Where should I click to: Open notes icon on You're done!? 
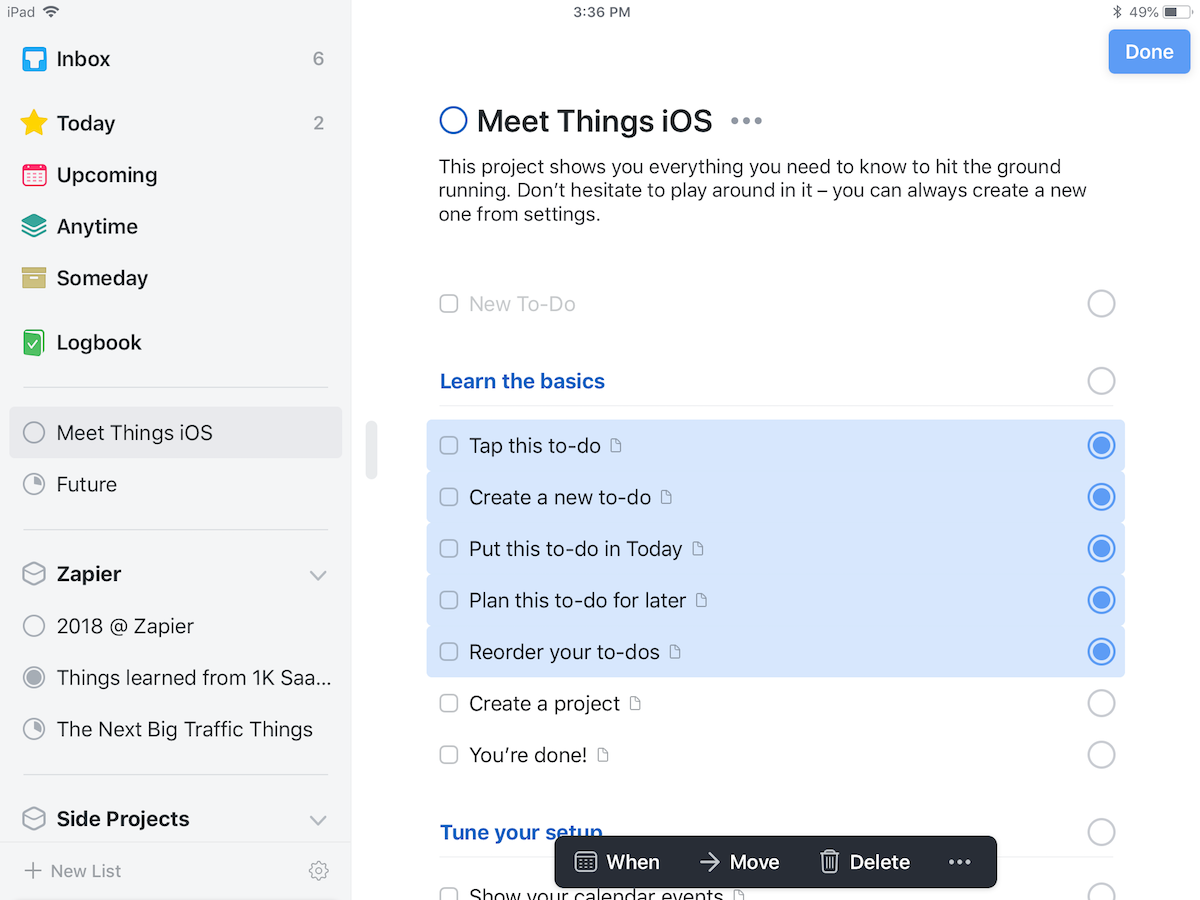point(602,755)
